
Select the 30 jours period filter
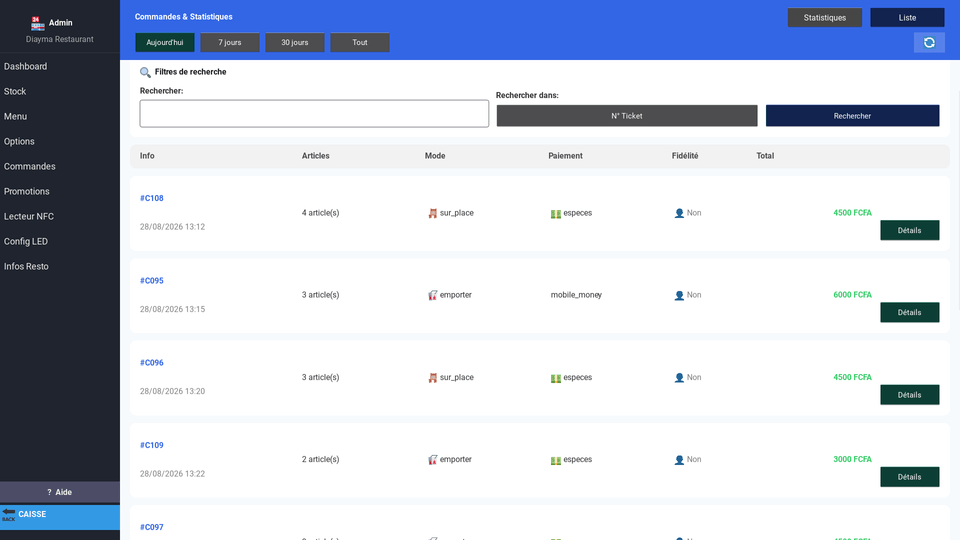294,42
